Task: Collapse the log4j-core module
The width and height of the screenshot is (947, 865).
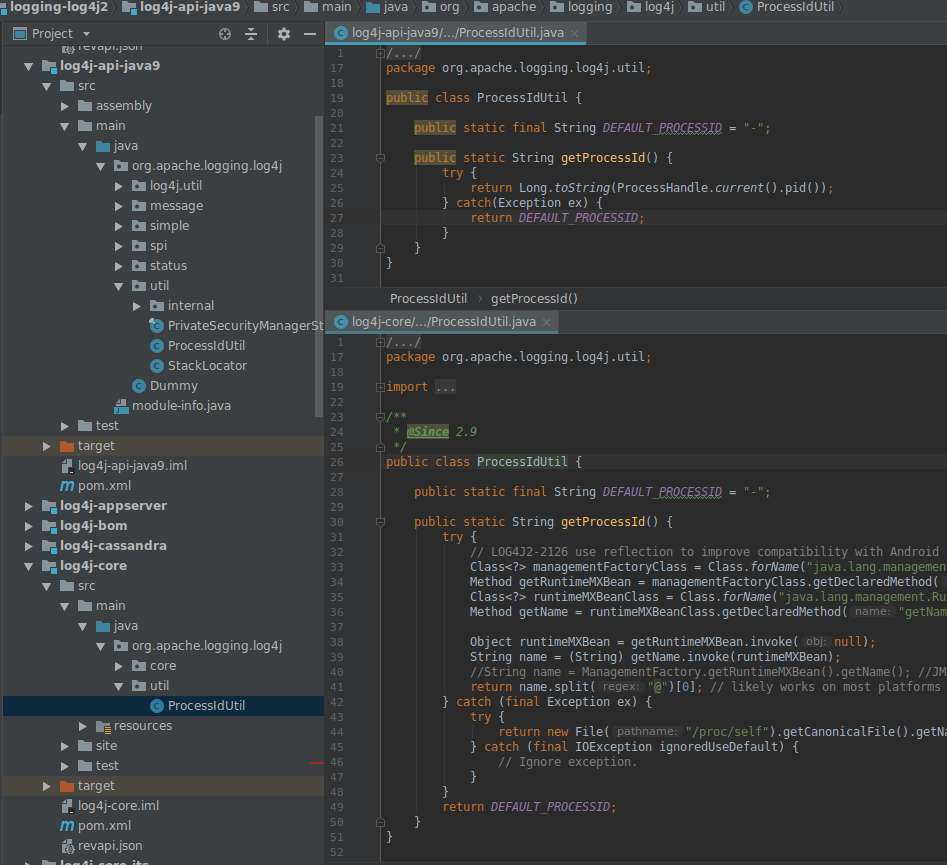Action: point(28,567)
